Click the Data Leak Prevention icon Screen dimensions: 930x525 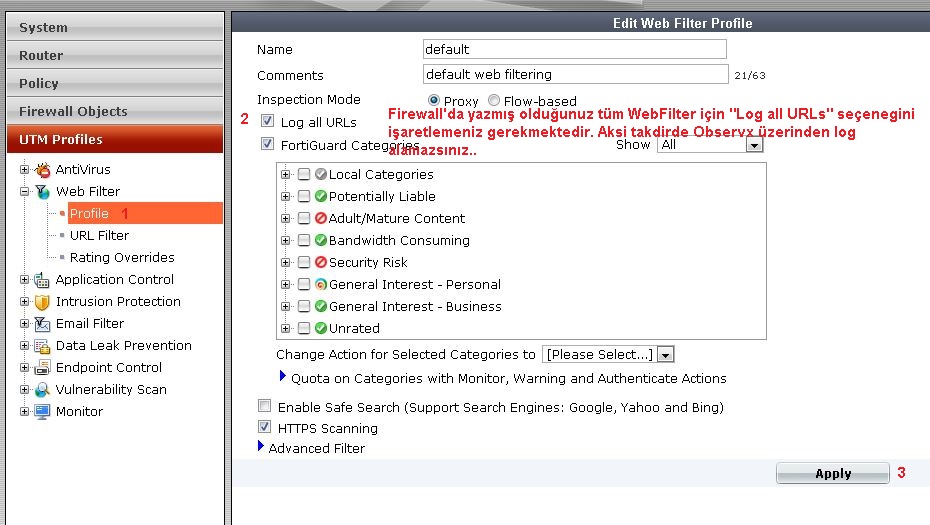[x=42, y=346]
